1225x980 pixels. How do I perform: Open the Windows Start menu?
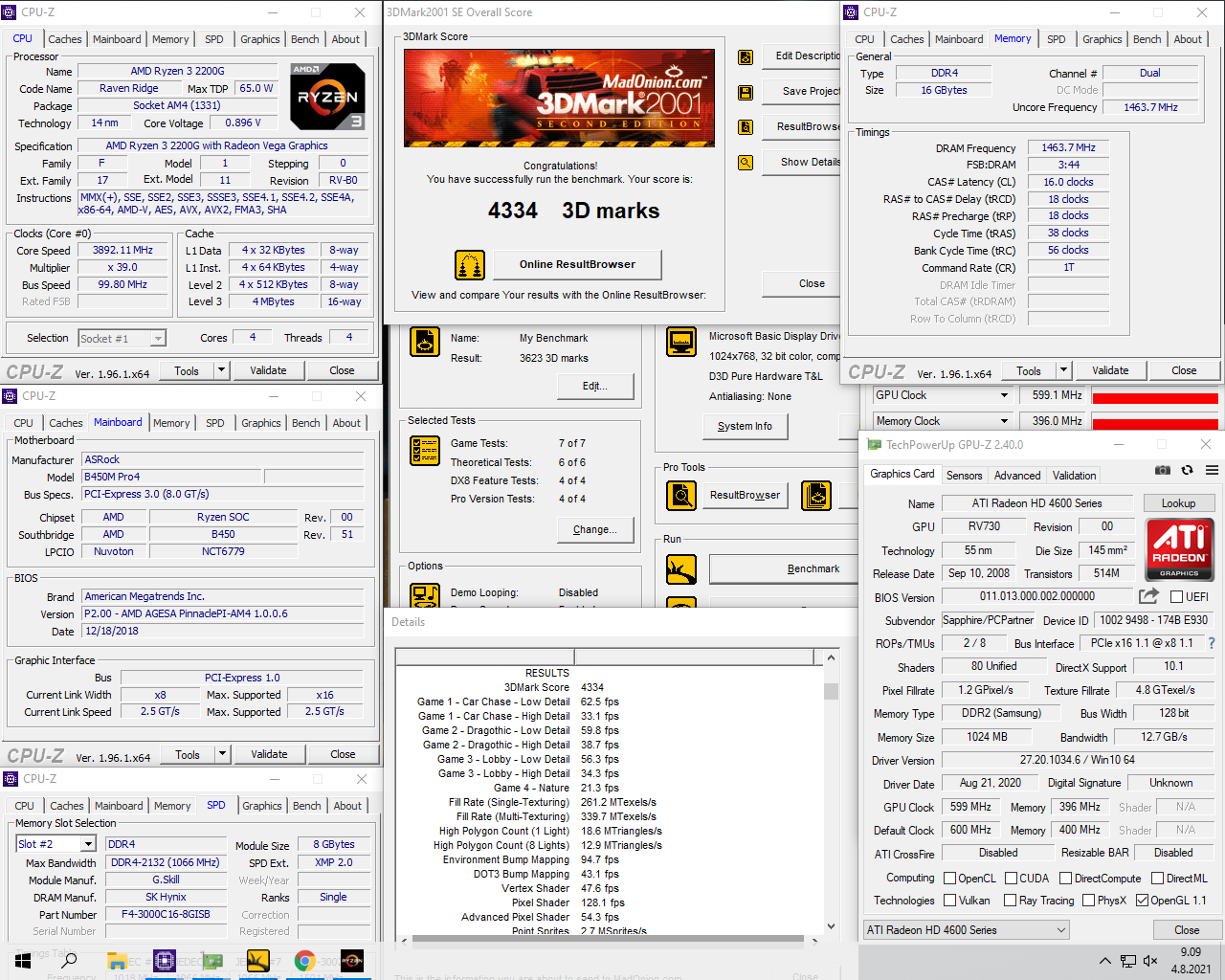[x=23, y=961]
